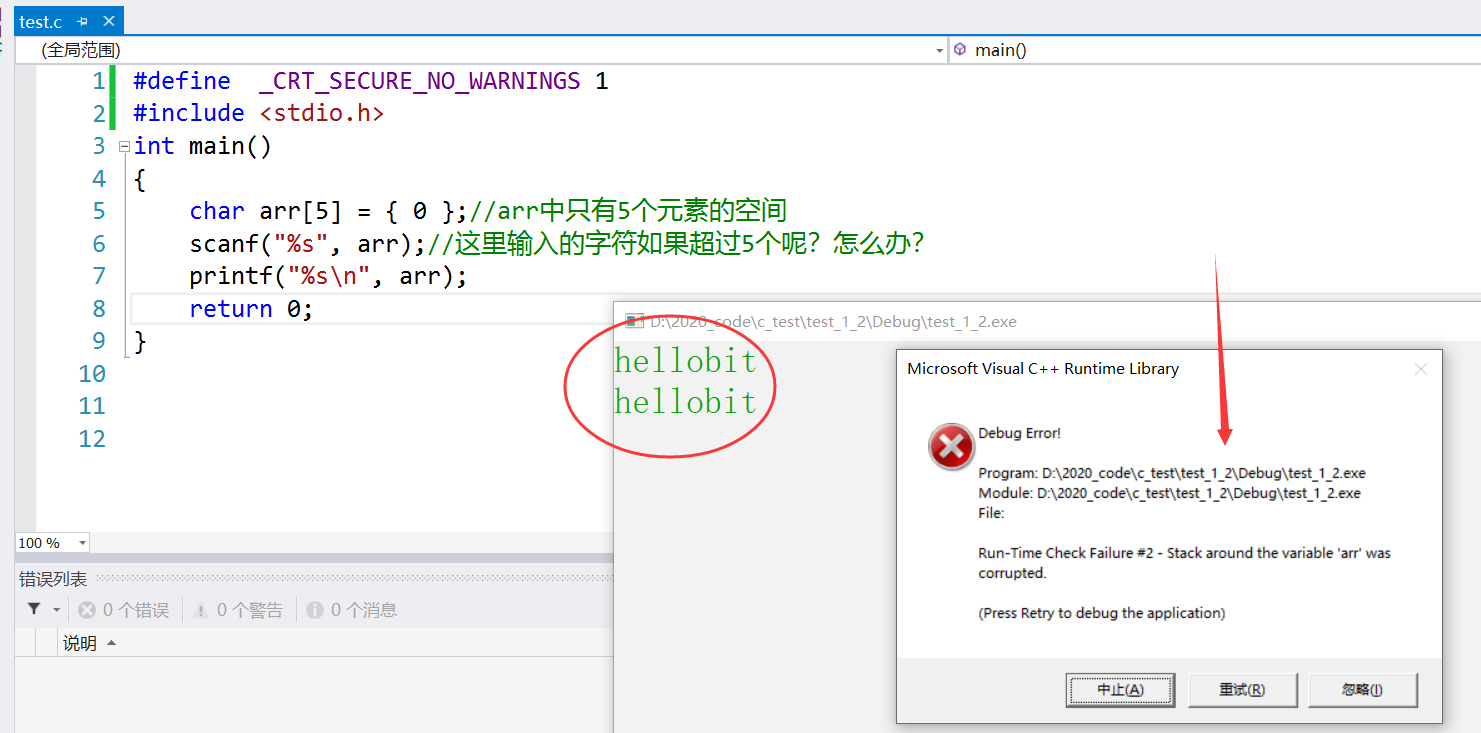Click the return 0; statement

(251, 309)
